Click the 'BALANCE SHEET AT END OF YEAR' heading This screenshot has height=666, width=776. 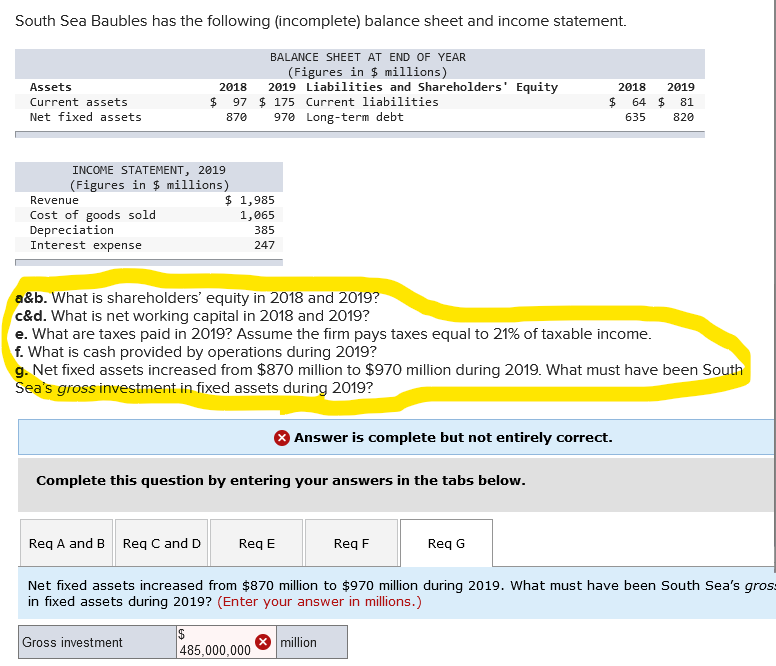[368, 57]
